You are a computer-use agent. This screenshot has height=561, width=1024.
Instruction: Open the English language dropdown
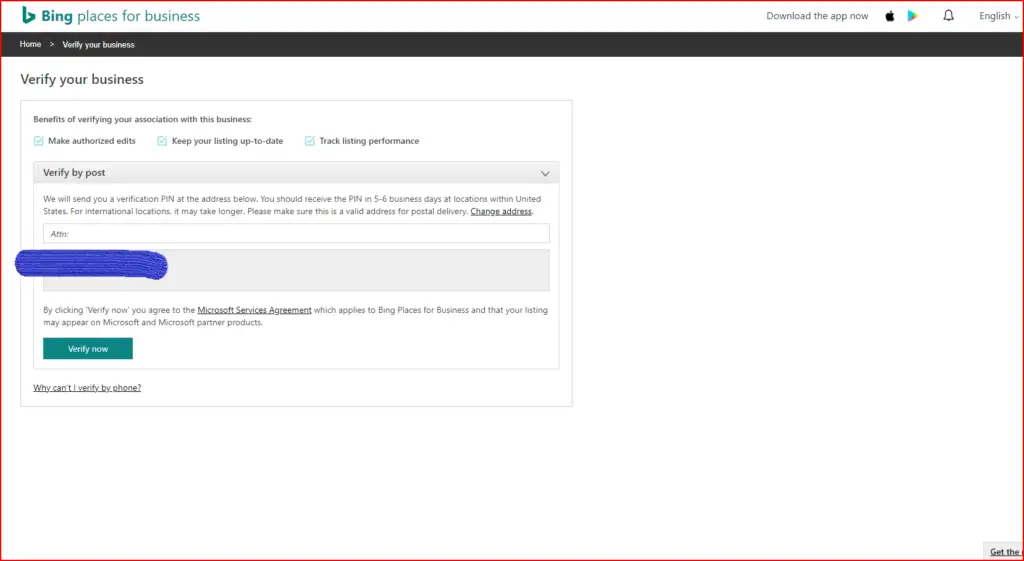point(999,16)
